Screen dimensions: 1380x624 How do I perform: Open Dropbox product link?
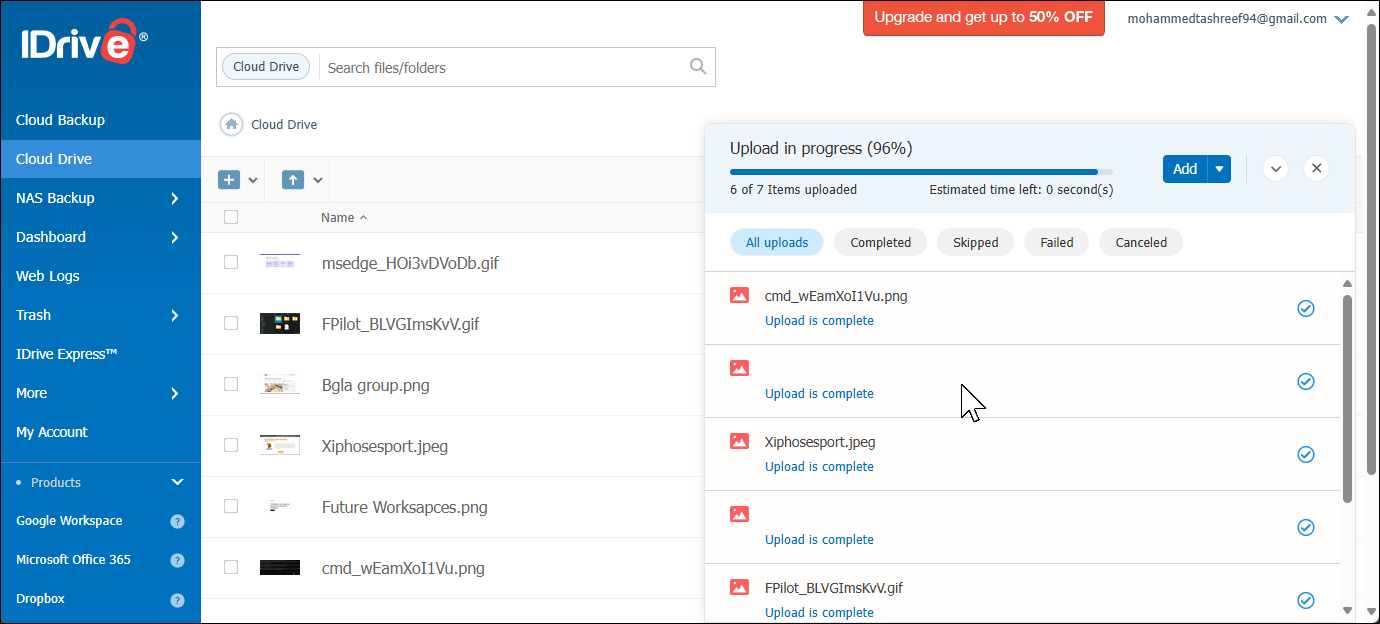pos(40,599)
